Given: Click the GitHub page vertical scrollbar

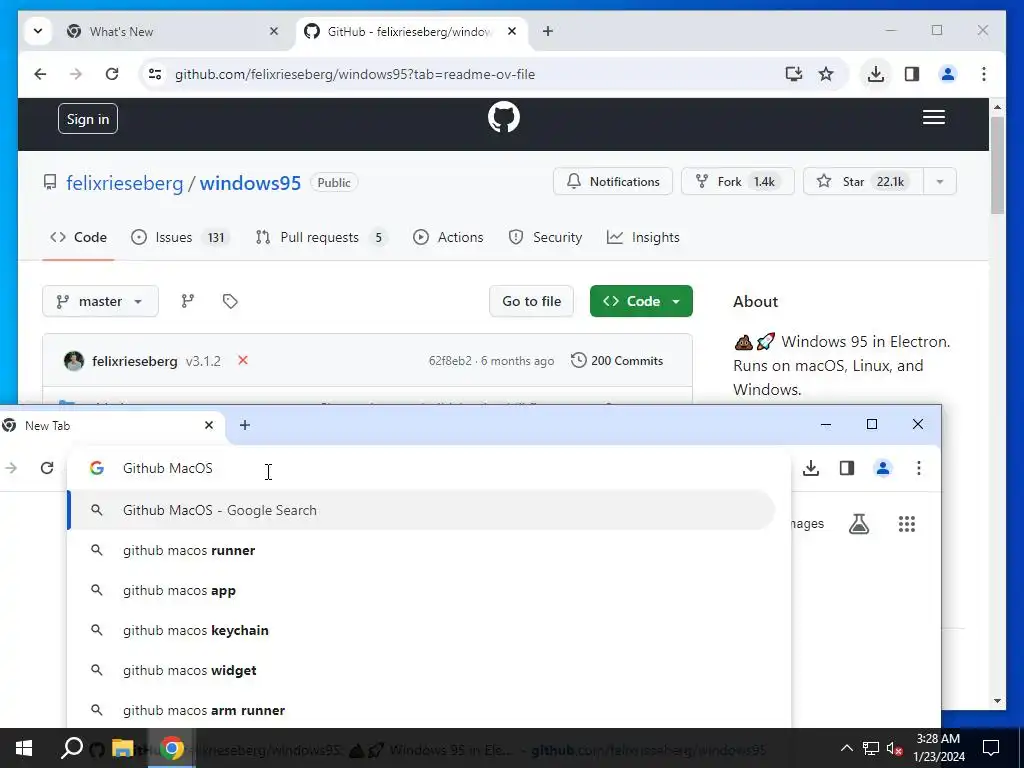Looking at the screenshot, I should [997, 166].
